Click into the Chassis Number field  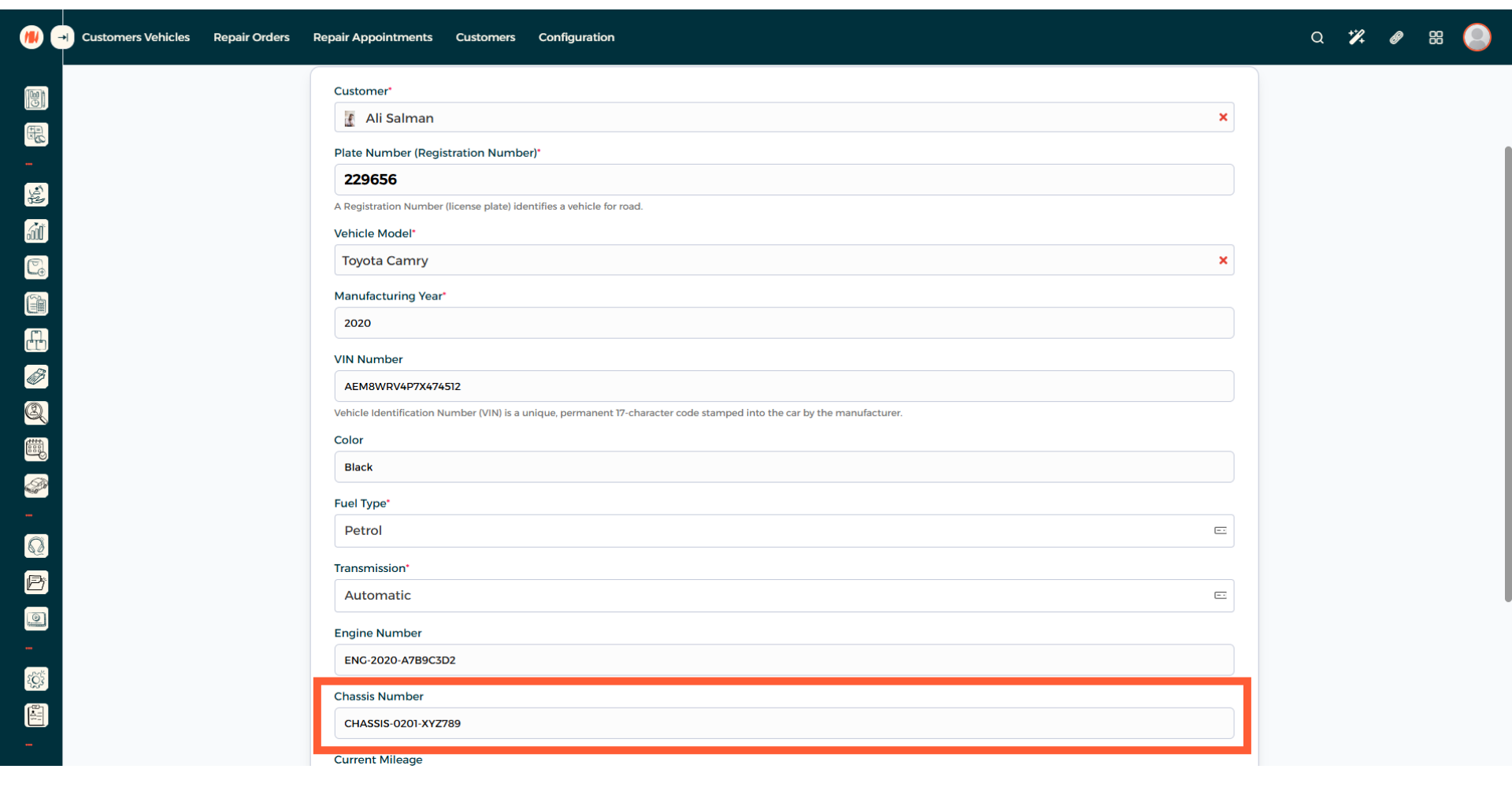[784, 723]
